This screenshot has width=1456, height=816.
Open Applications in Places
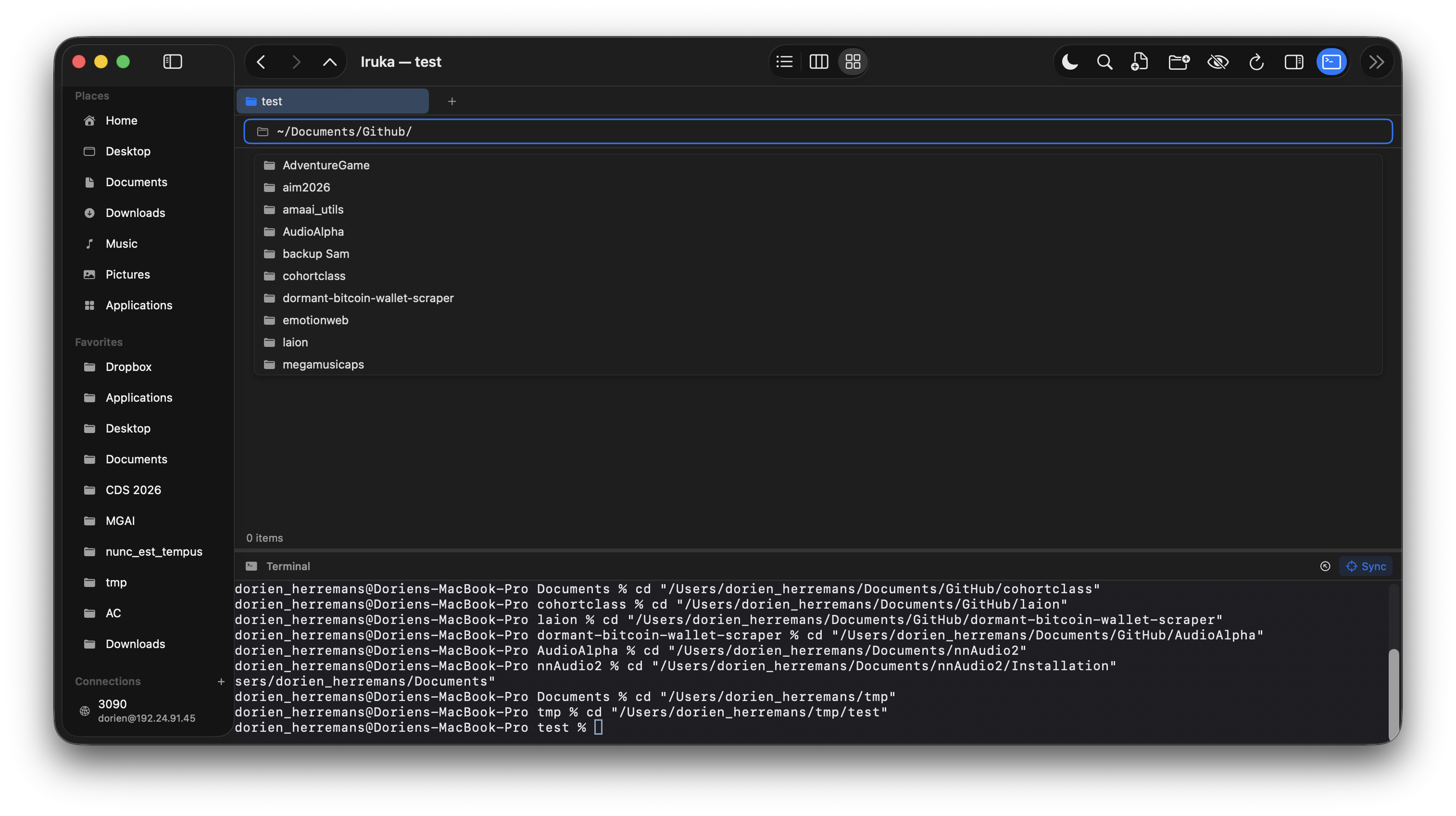click(x=148, y=305)
